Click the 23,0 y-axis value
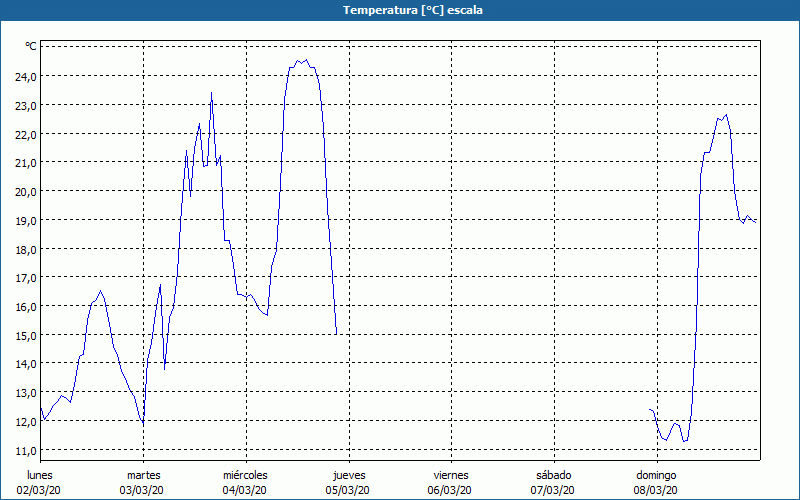The image size is (800, 500). point(26,106)
